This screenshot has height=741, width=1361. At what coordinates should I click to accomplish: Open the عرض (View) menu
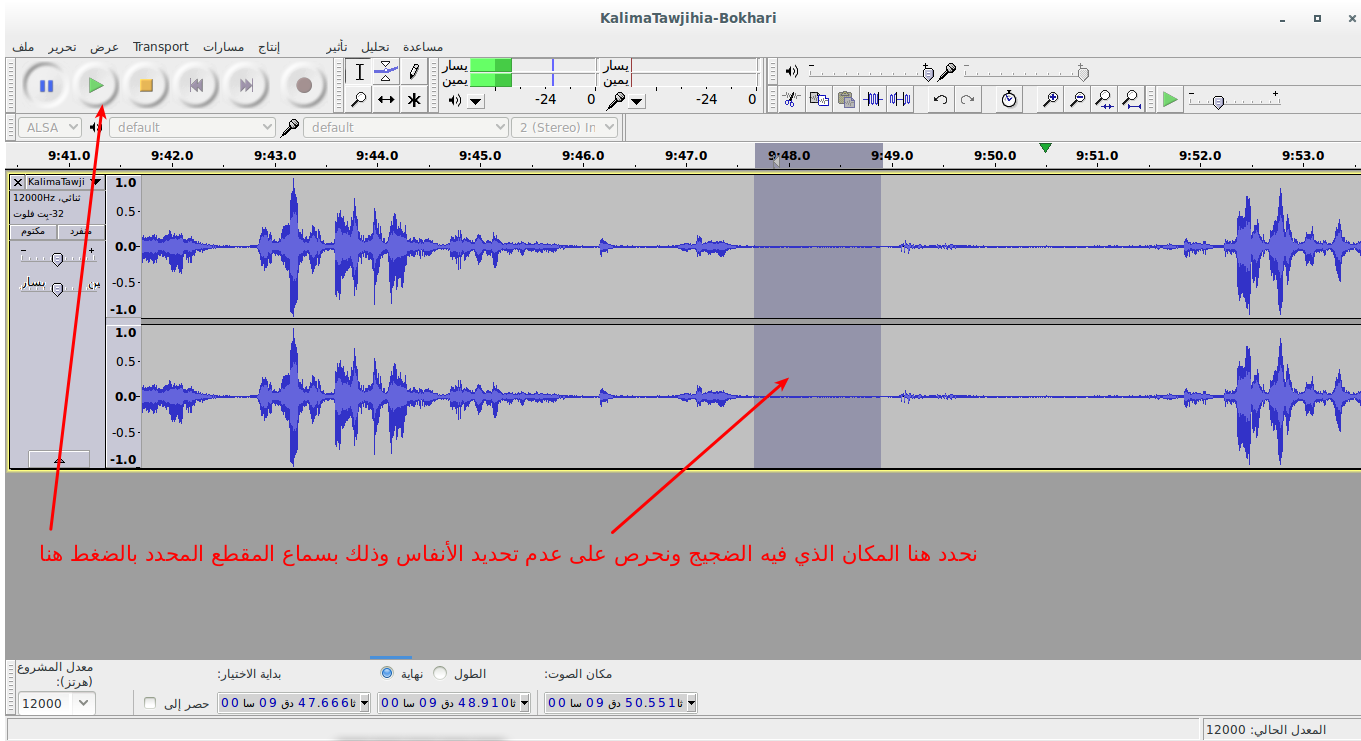[104, 47]
